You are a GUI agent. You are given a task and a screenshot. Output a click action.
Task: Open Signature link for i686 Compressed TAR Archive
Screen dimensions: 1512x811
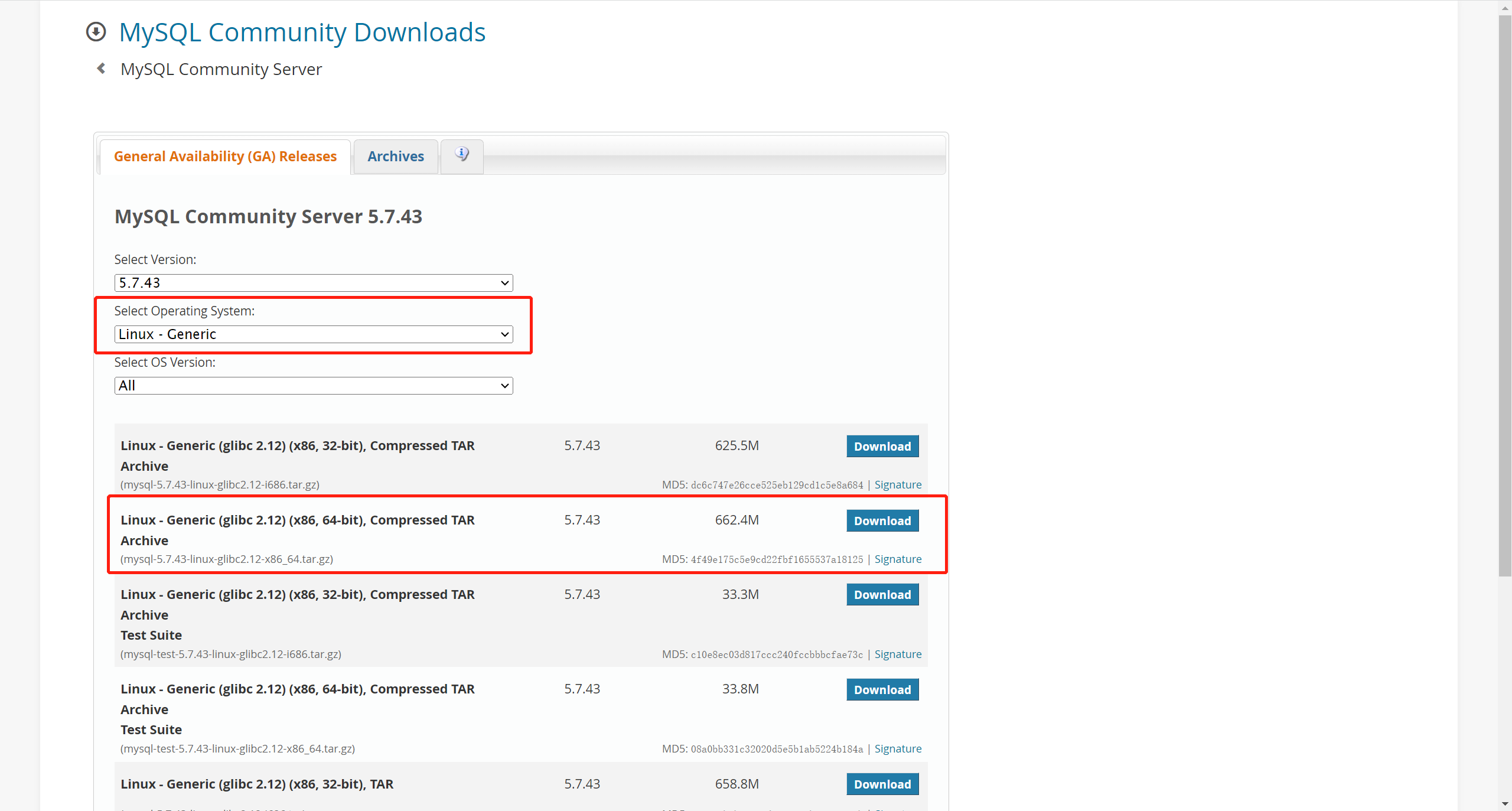897,485
